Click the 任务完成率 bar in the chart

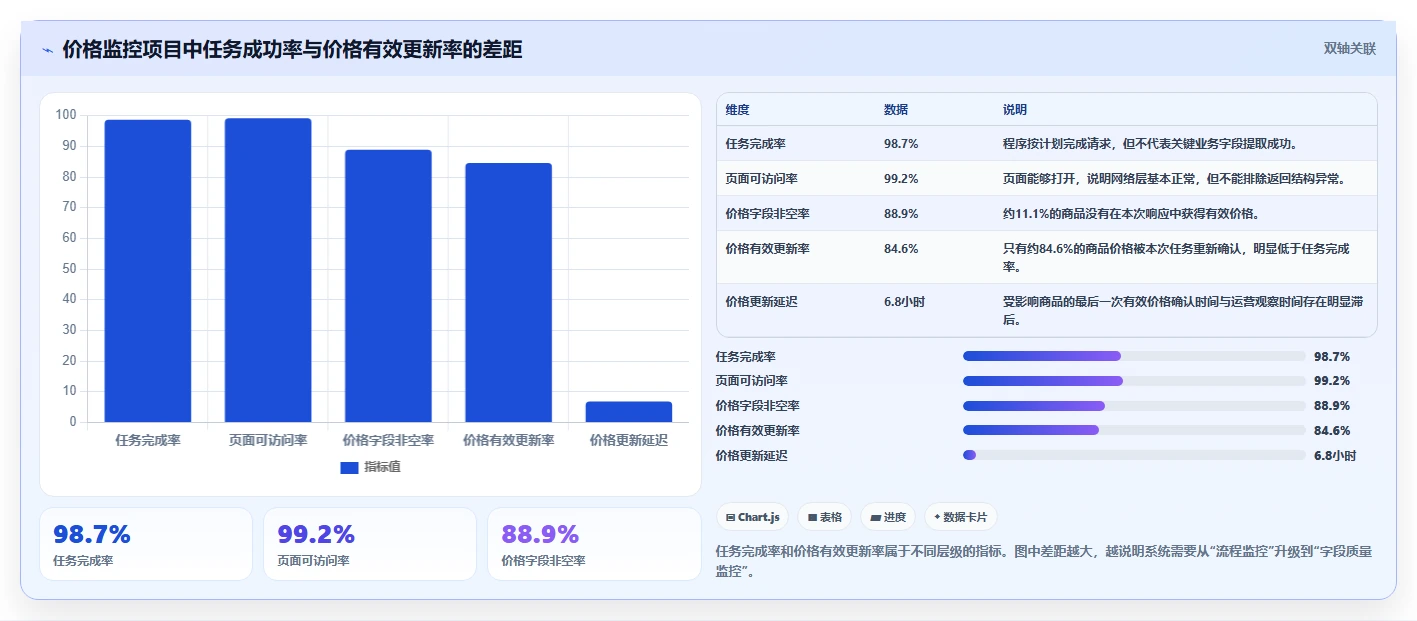[148, 271]
